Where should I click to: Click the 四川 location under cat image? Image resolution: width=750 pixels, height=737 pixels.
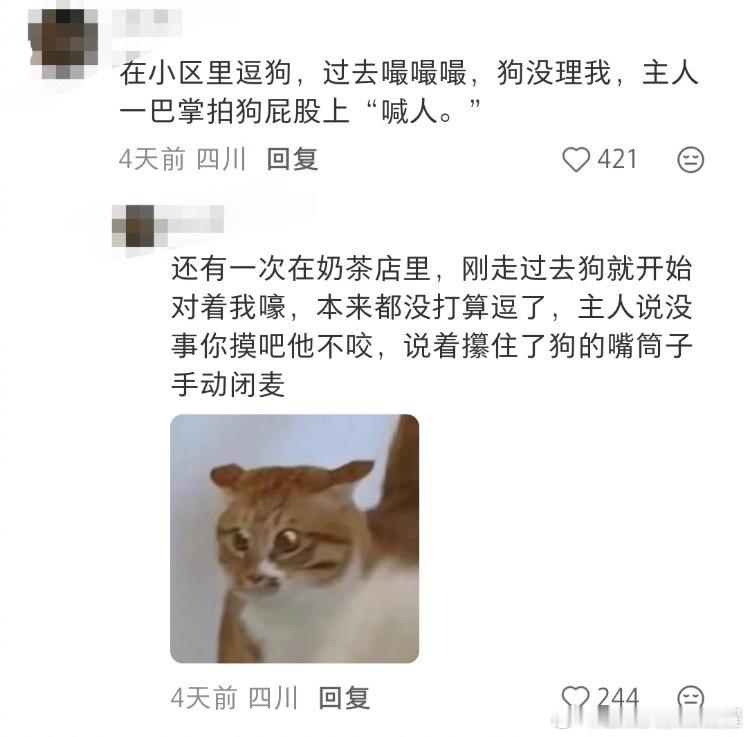(x=273, y=698)
